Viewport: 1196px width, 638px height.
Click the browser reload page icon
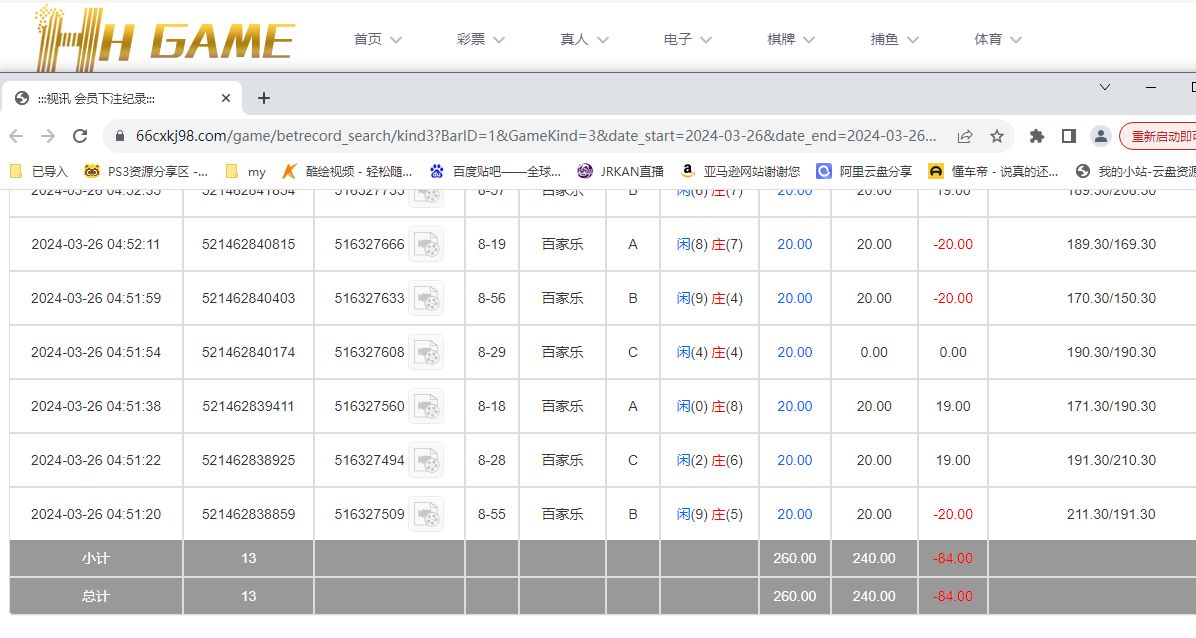pyautogui.click(x=81, y=136)
